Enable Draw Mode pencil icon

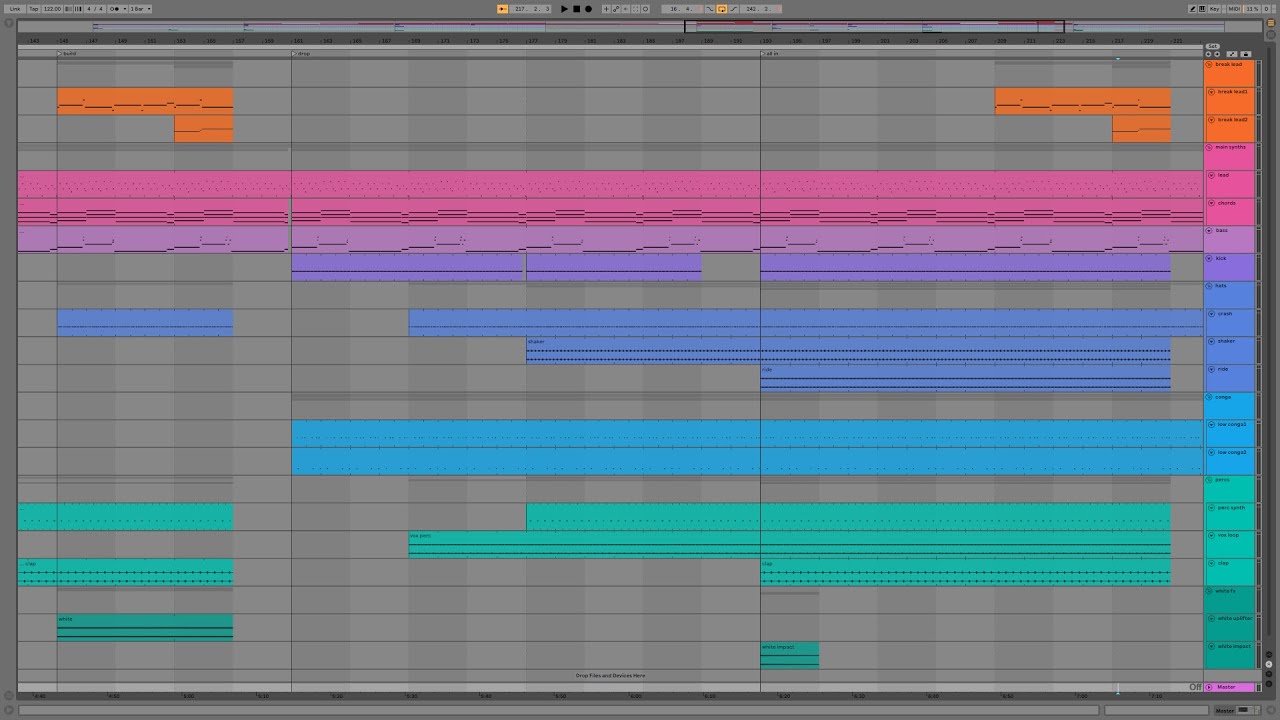(x=1192, y=9)
